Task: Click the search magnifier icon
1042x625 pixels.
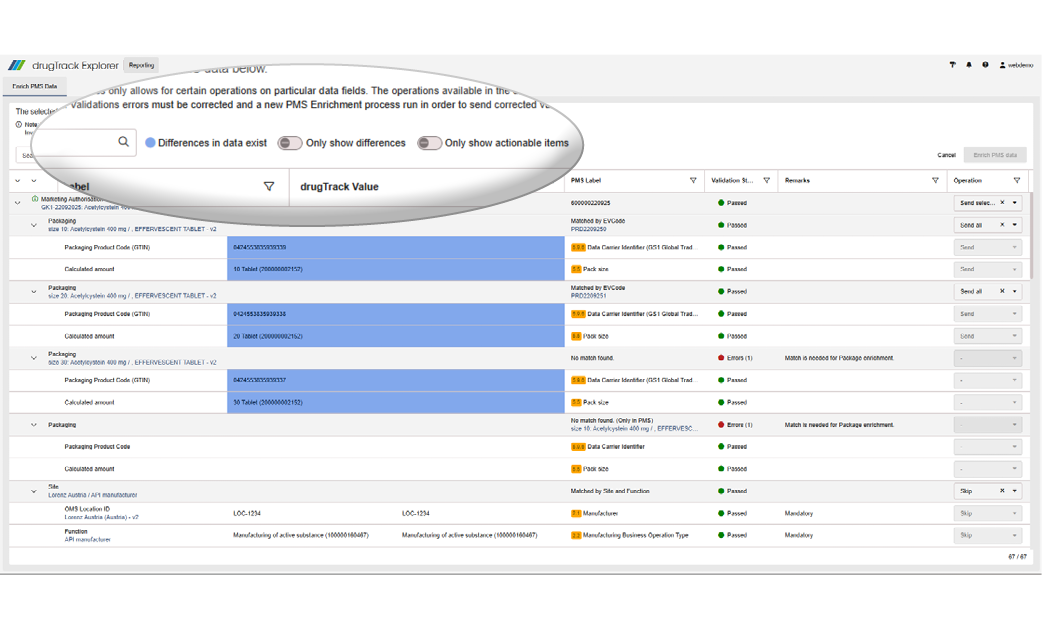Action: click(x=123, y=142)
